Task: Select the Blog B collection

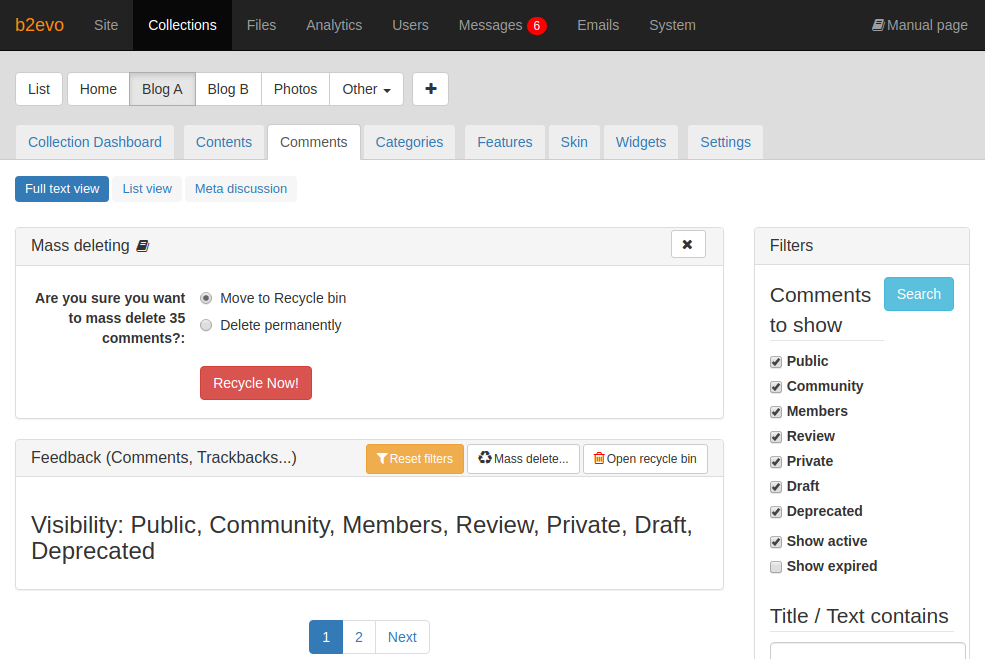Action: 228,89
